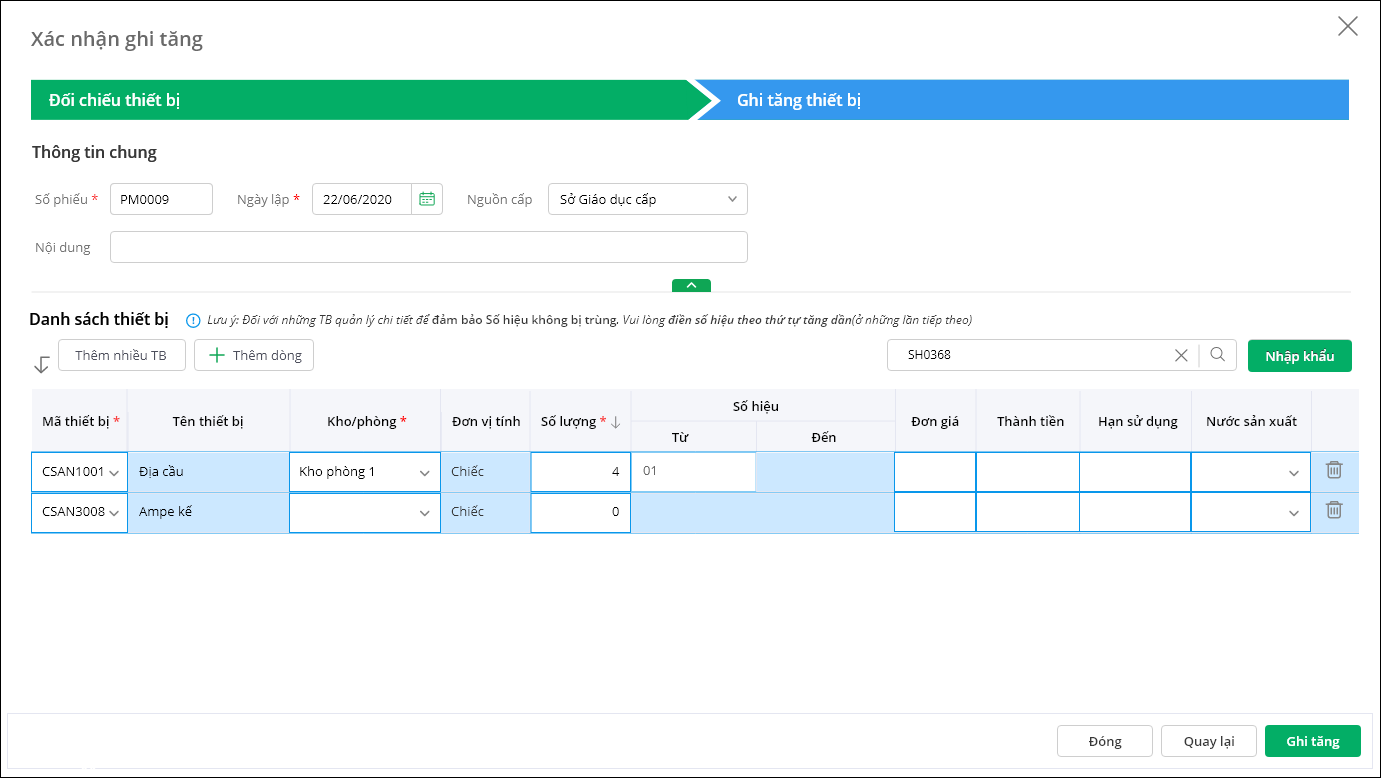
Task: Expand the Kho phòng 1 dropdown
Action: click(424, 472)
